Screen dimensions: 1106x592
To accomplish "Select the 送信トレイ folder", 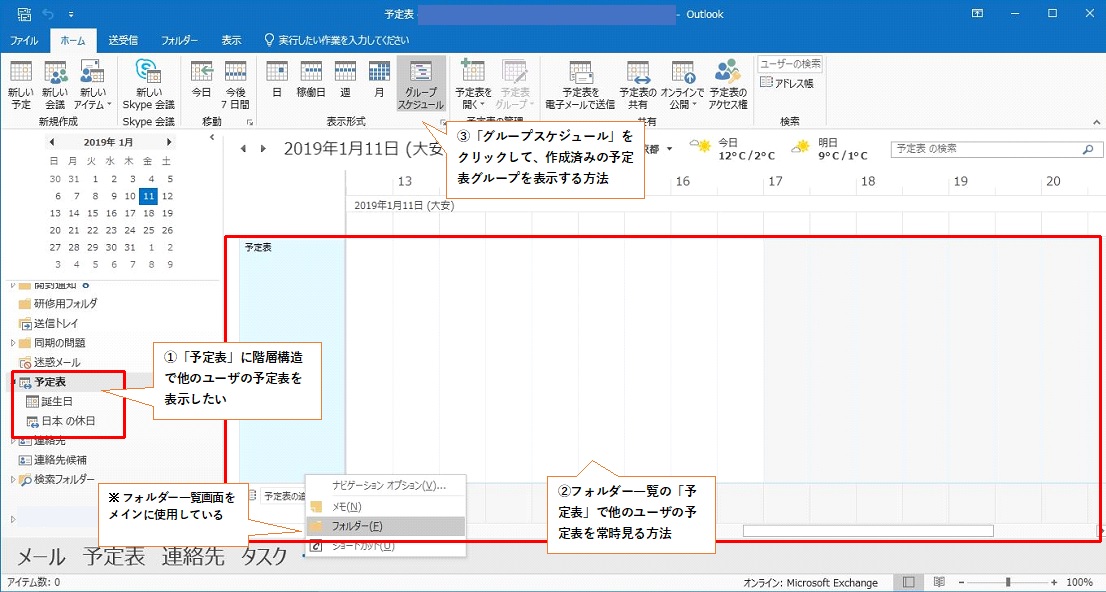I will [x=49, y=323].
